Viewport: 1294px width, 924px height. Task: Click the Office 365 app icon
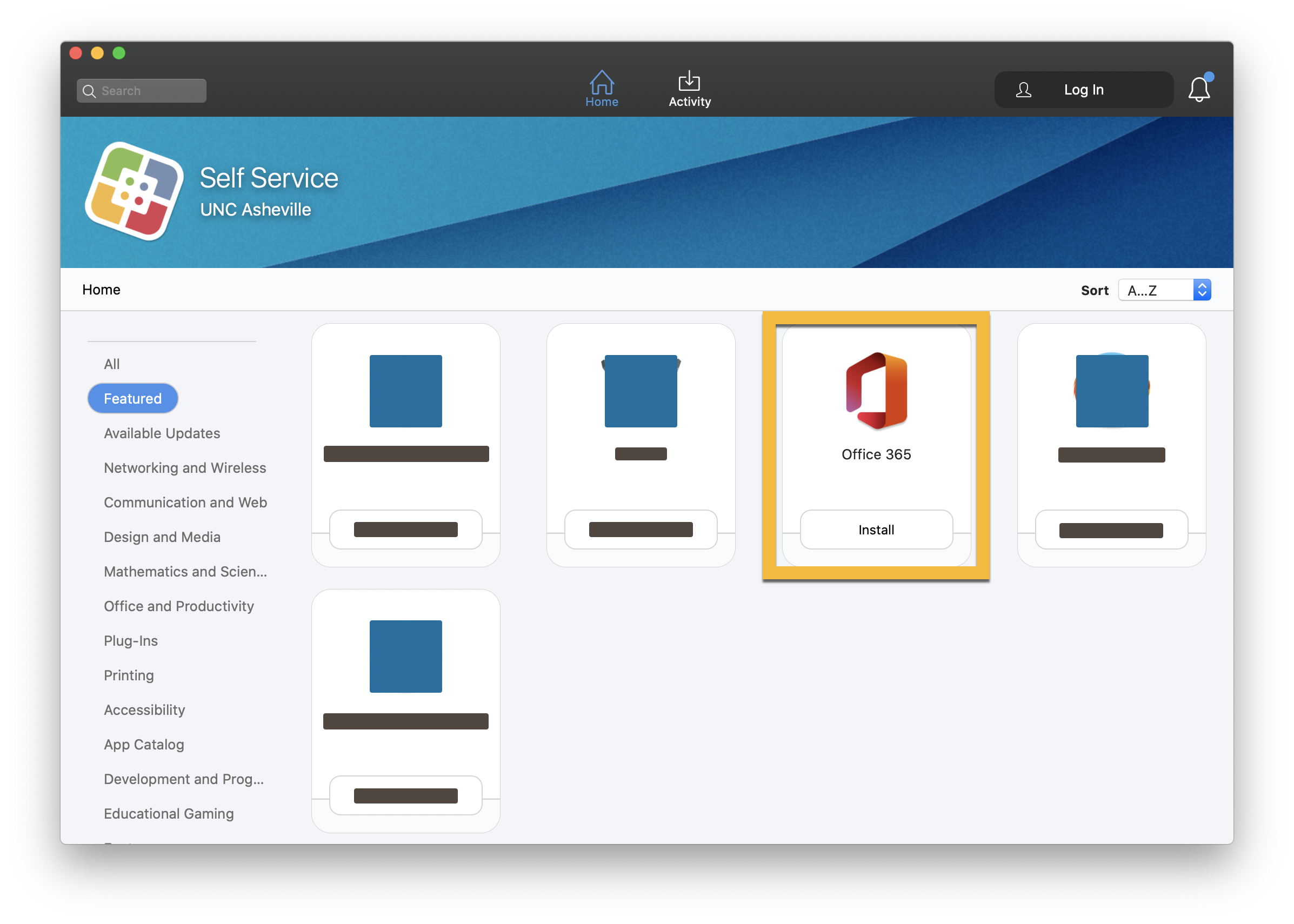click(876, 391)
